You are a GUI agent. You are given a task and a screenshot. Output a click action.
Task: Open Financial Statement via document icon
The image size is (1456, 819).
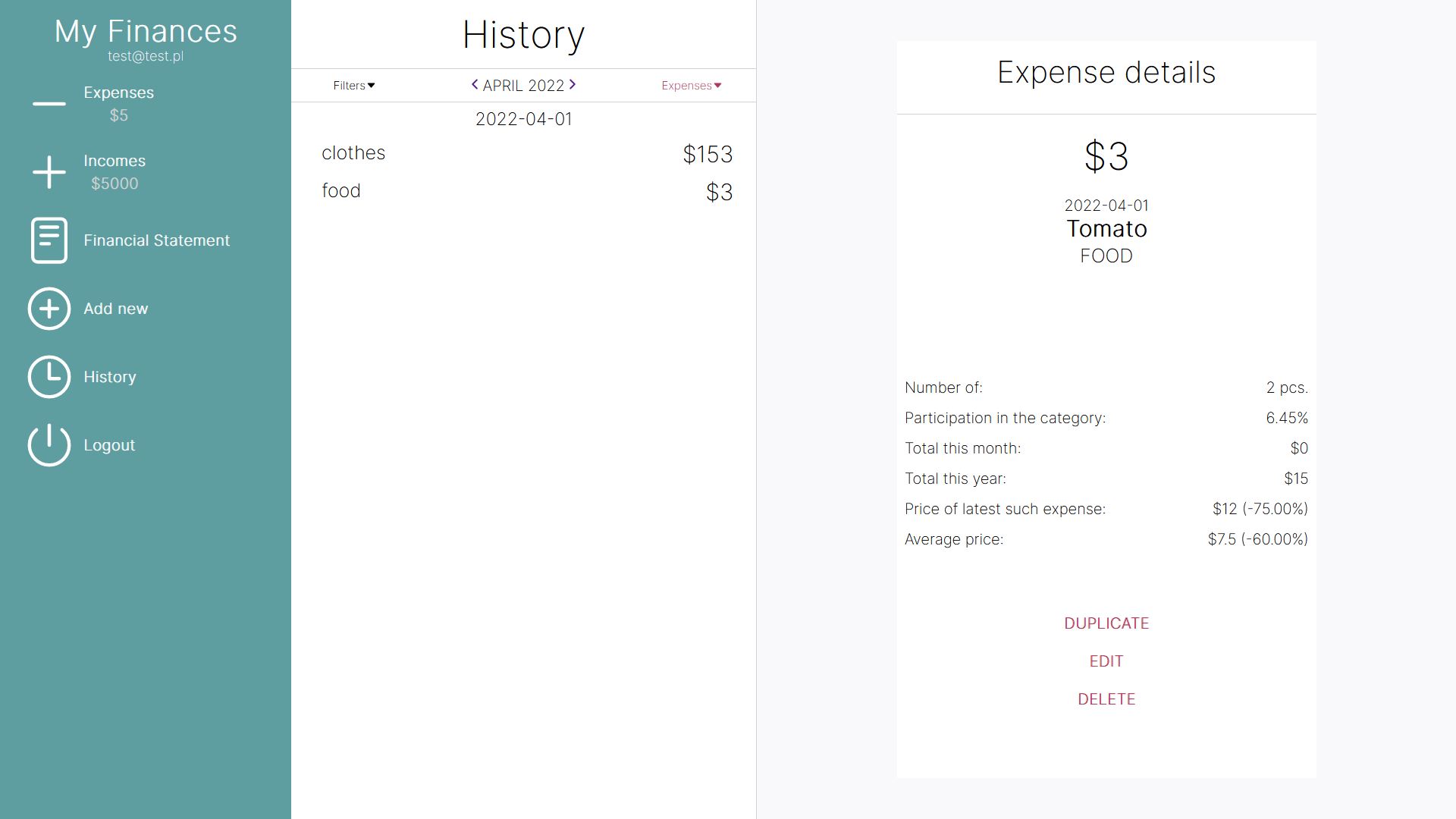coord(49,240)
